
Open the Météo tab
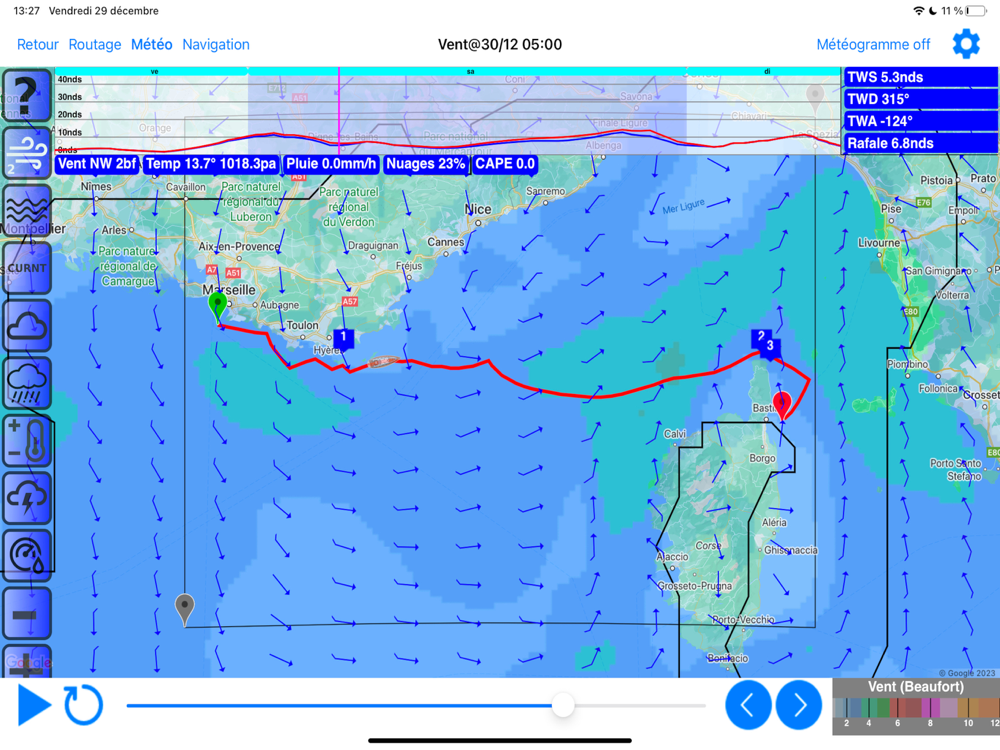pos(152,45)
